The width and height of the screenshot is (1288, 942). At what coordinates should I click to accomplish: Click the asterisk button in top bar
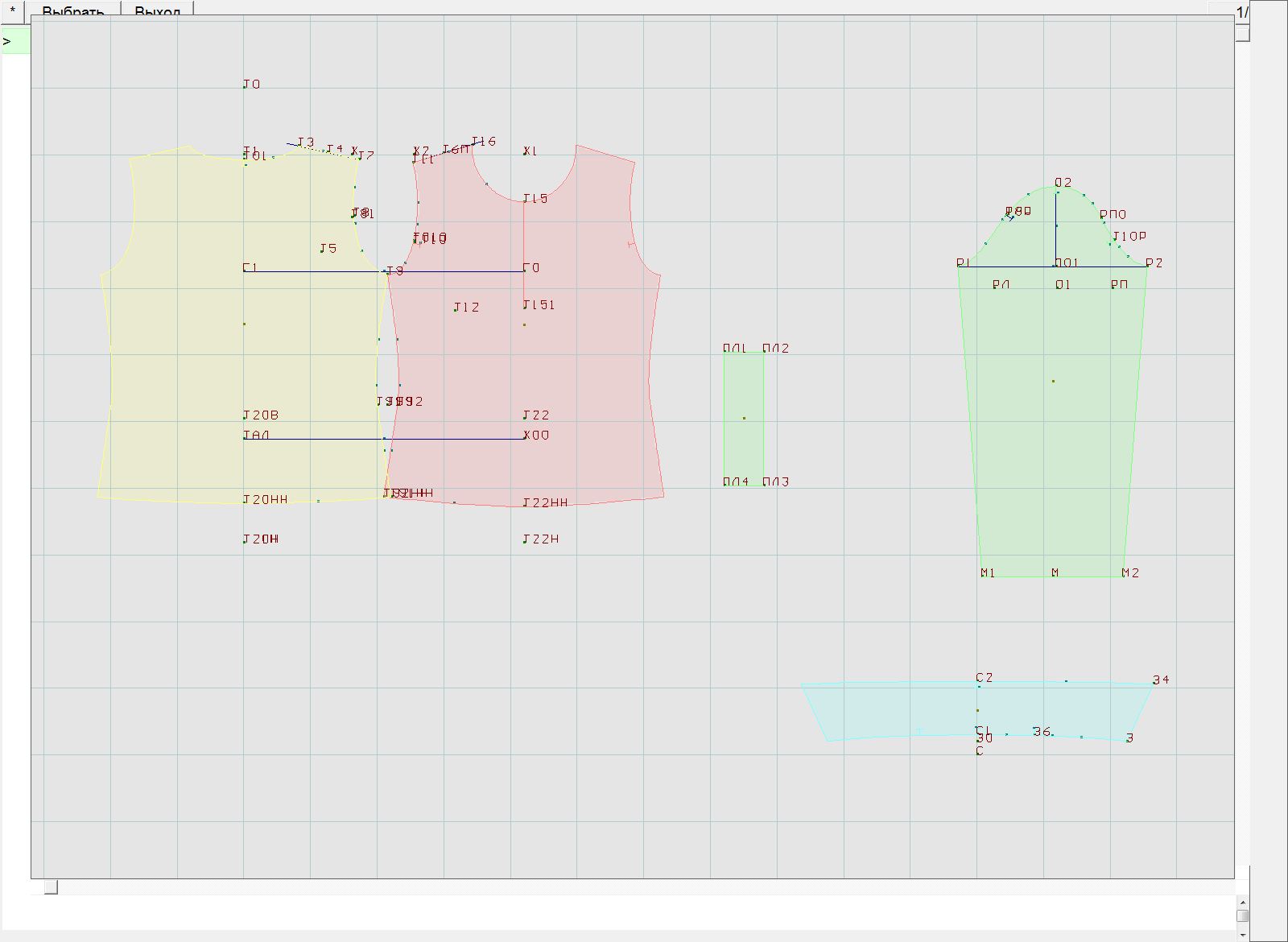[x=13, y=10]
